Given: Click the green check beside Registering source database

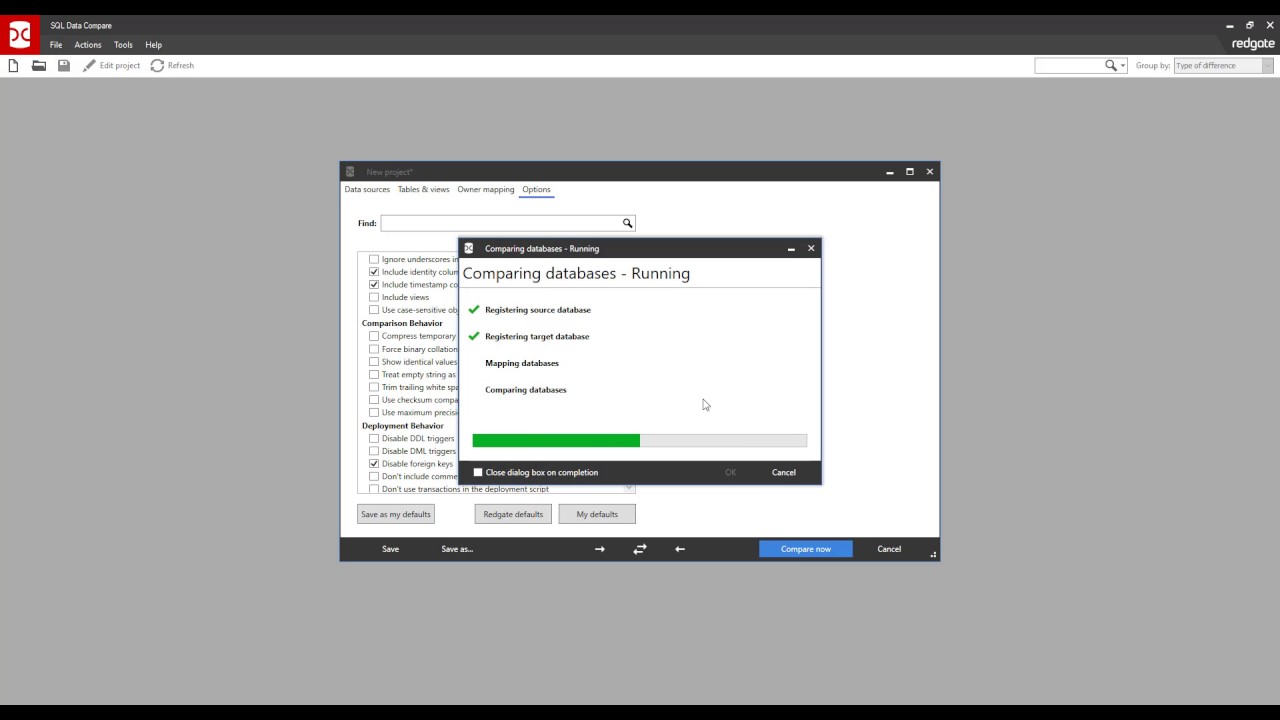Looking at the screenshot, I should [x=474, y=310].
